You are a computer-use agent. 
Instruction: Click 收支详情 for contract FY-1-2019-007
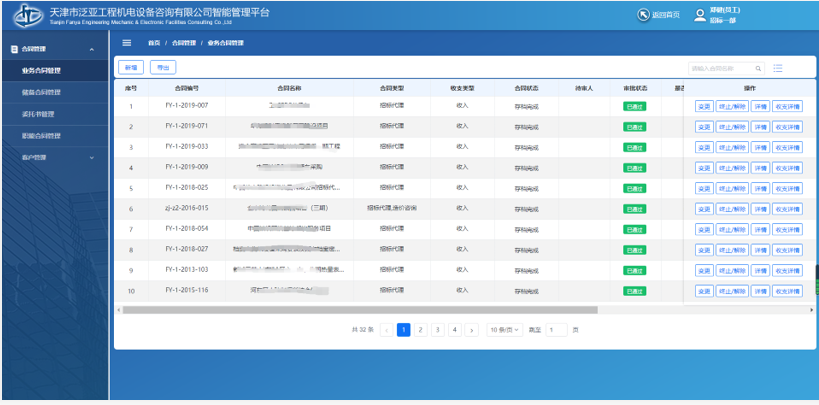[787, 105]
